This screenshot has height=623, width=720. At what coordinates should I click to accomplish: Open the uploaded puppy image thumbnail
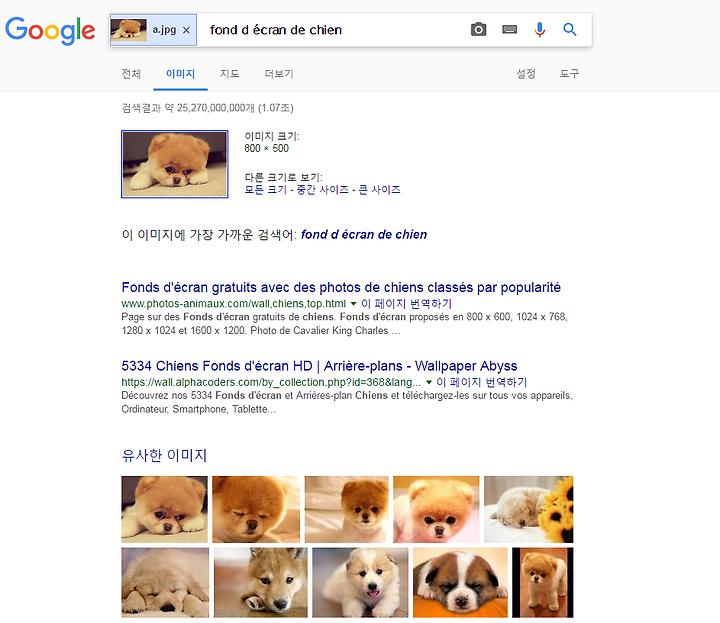pyautogui.click(x=174, y=164)
